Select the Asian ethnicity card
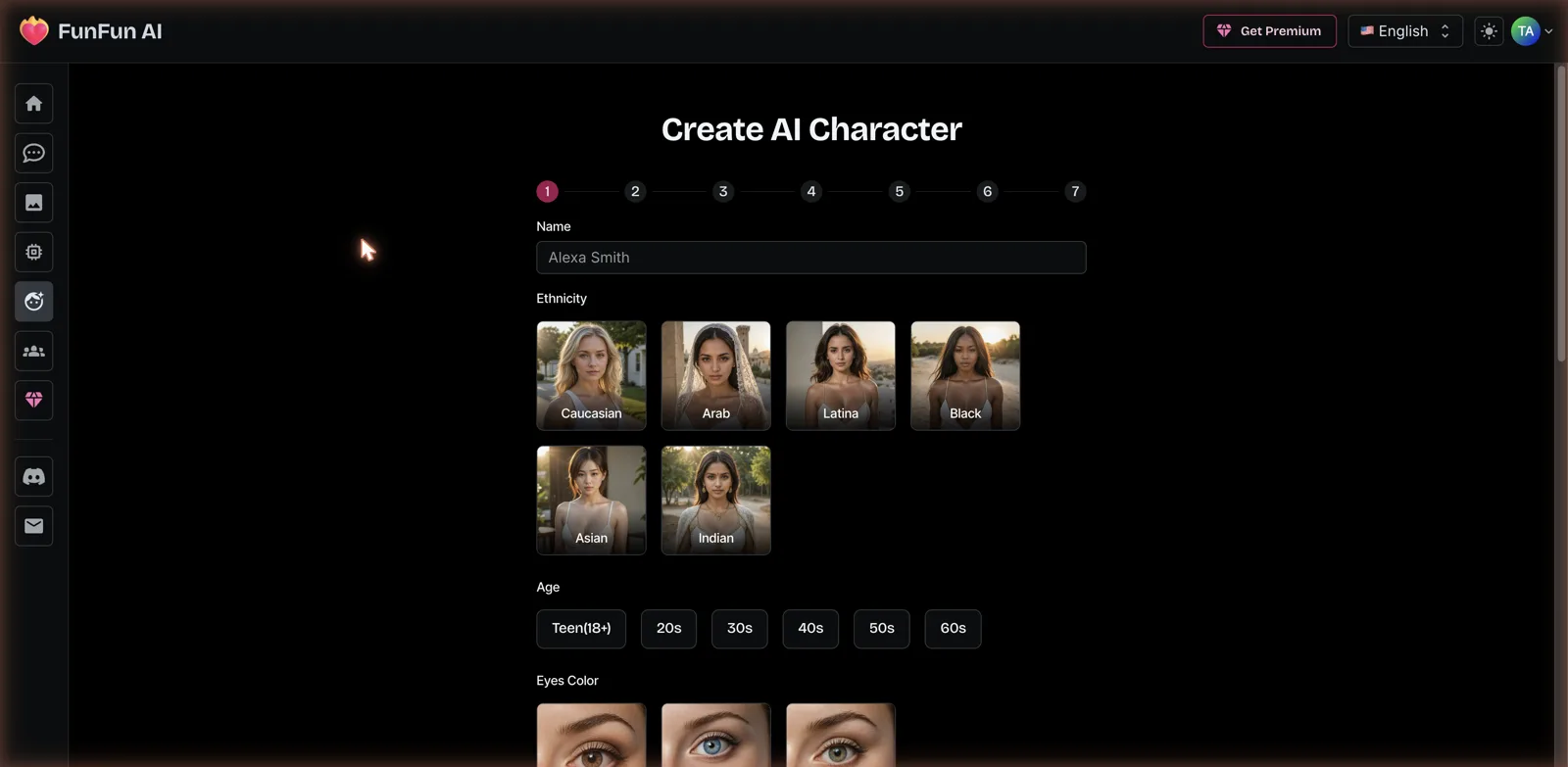1568x767 pixels. click(591, 501)
